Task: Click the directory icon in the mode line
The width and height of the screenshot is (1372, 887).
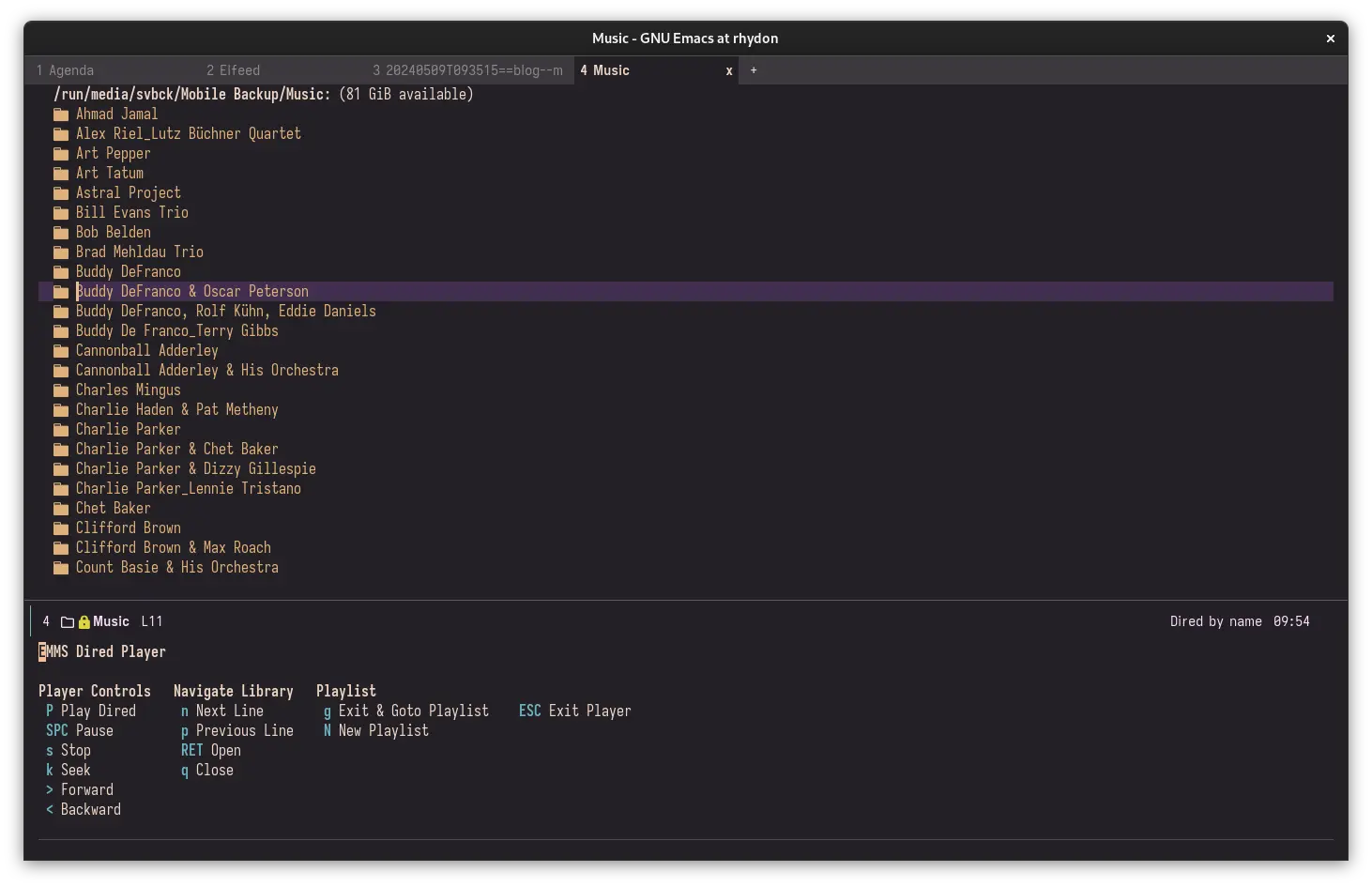Action: click(x=68, y=622)
